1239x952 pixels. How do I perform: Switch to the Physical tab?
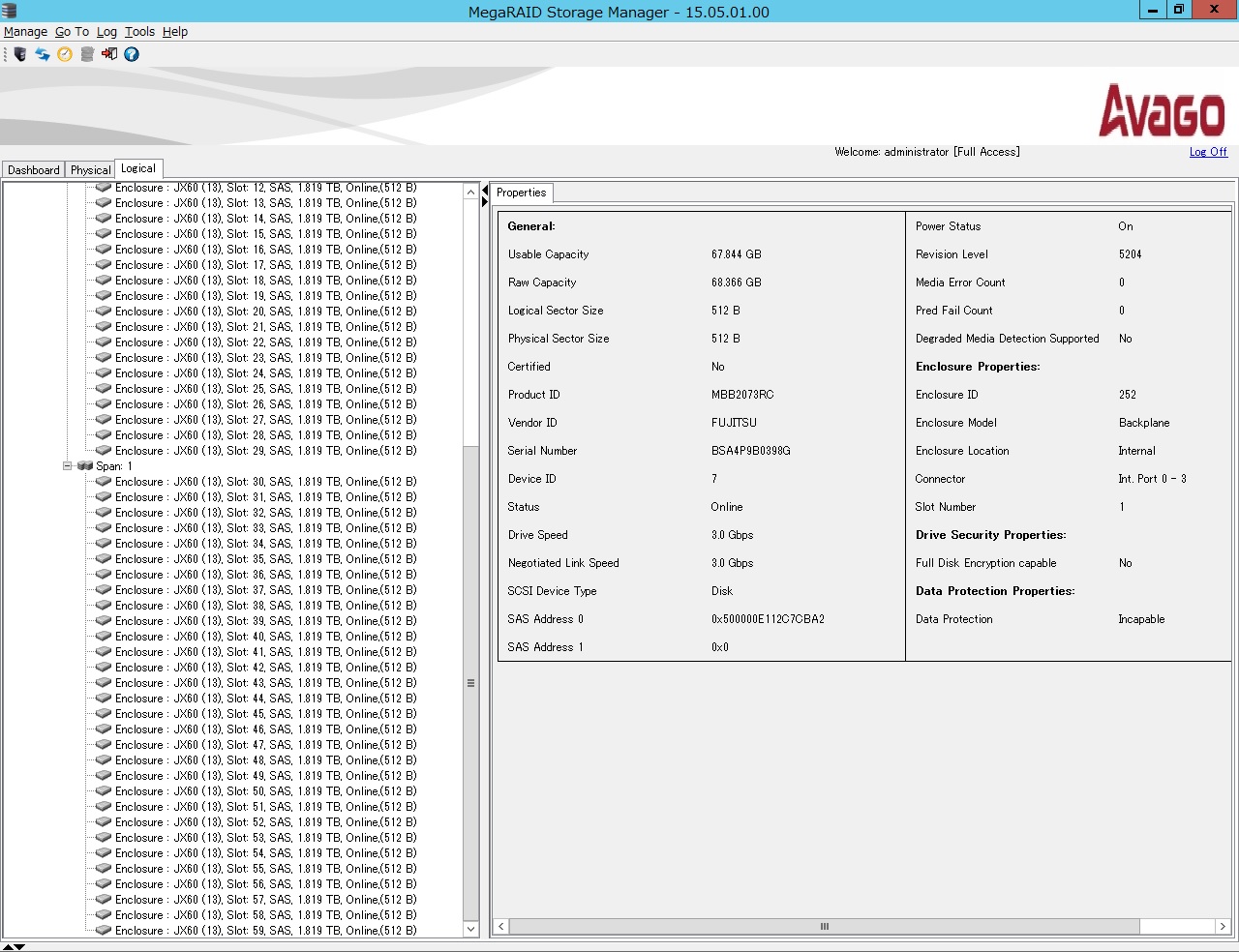coord(90,170)
